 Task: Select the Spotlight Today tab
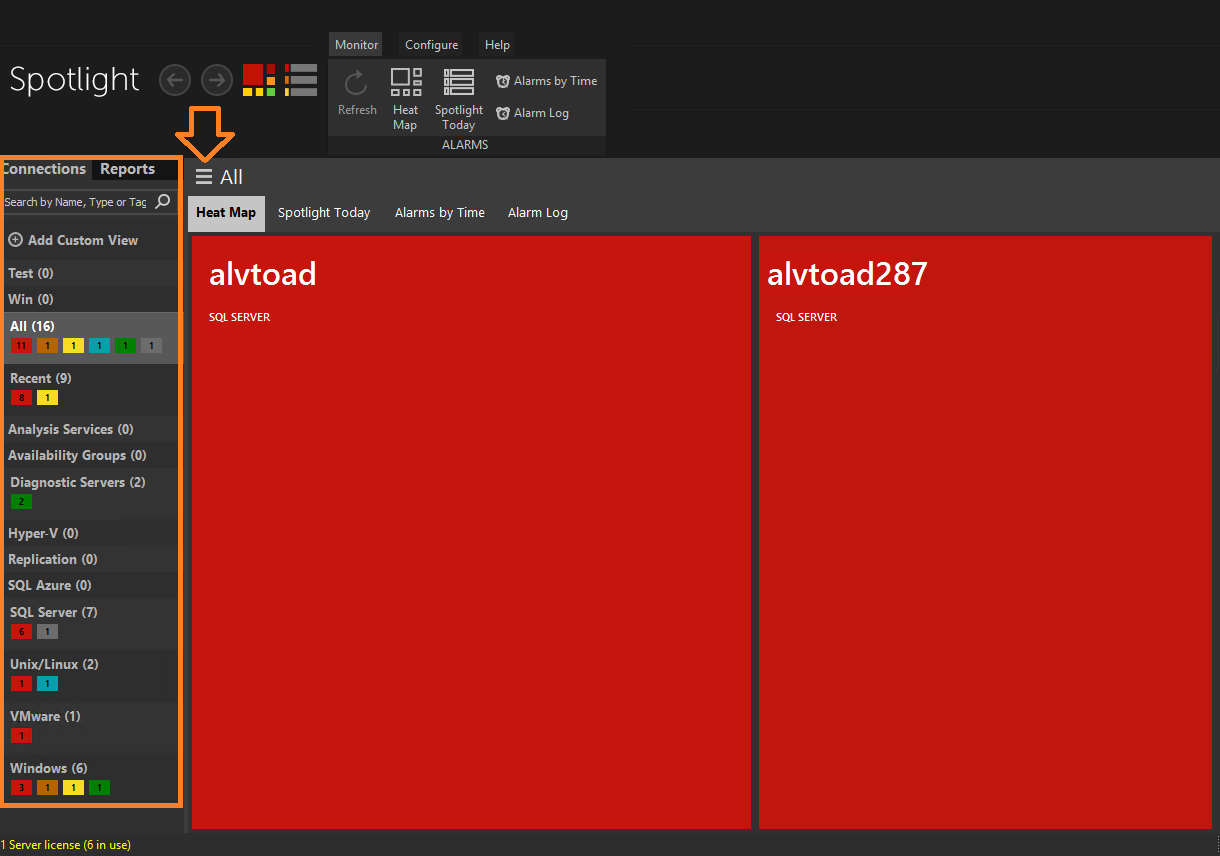(324, 213)
